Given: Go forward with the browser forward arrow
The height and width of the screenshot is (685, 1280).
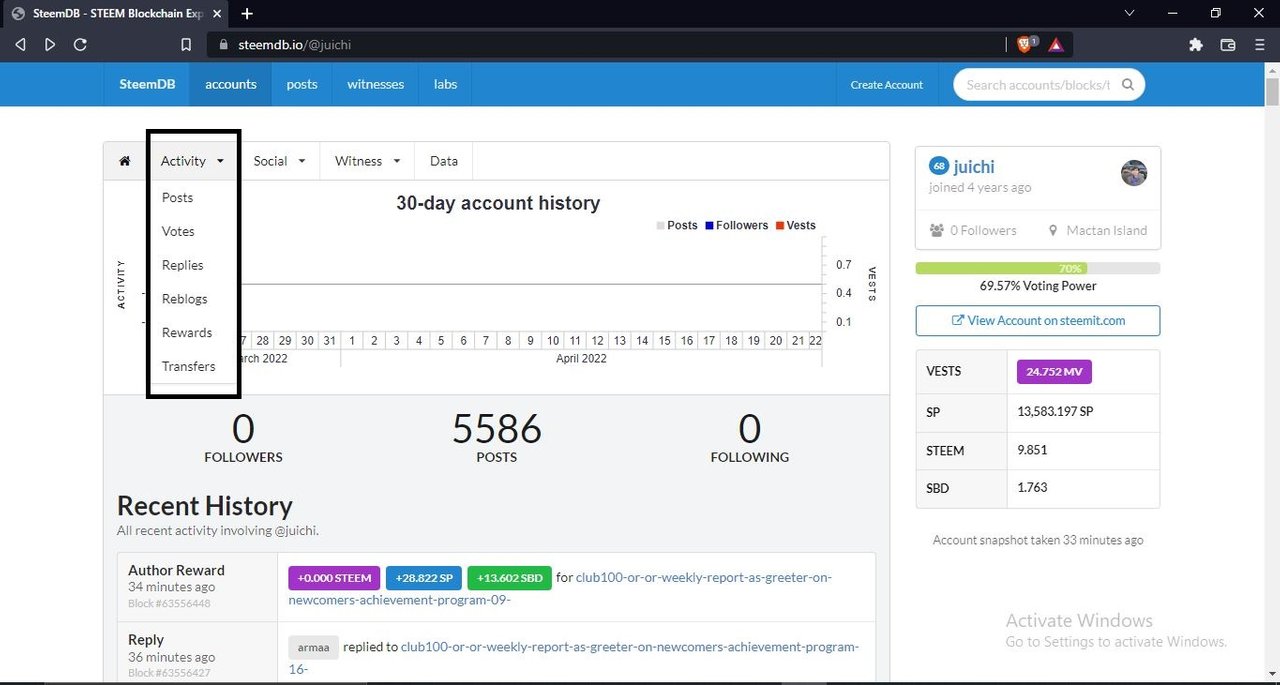Looking at the screenshot, I should pos(50,44).
